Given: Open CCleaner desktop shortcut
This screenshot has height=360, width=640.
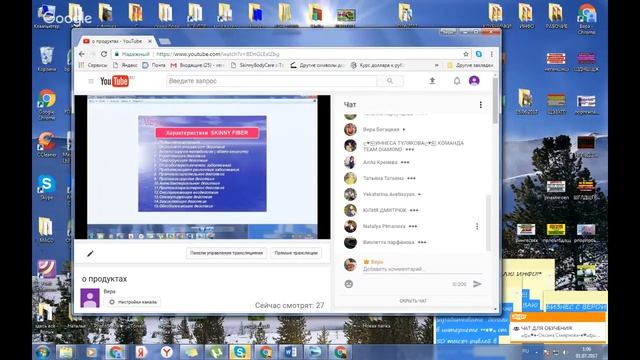Looking at the screenshot, I should pyautogui.click(x=47, y=145).
